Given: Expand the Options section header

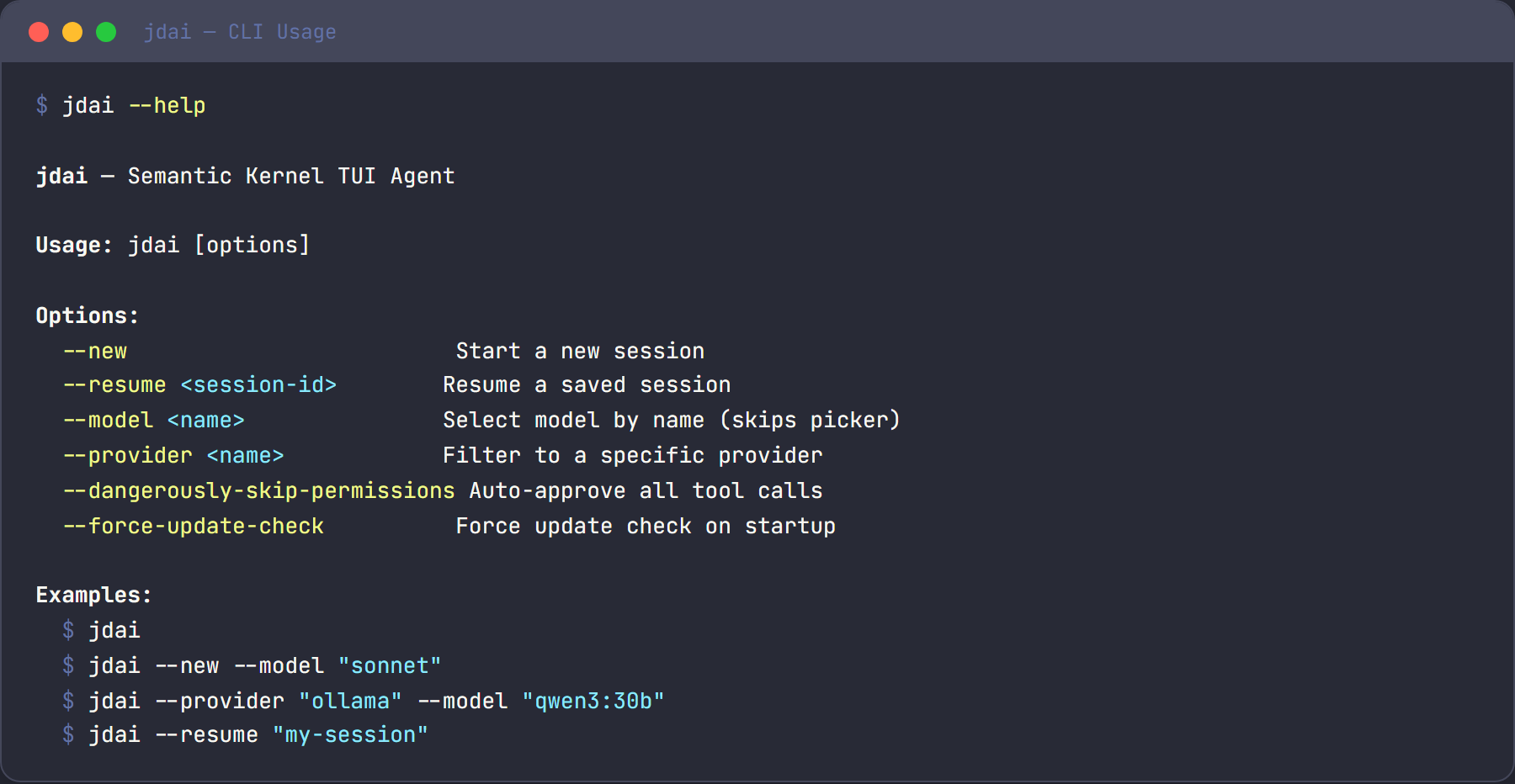Looking at the screenshot, I should pyautogui.click(x=86, y=315).
